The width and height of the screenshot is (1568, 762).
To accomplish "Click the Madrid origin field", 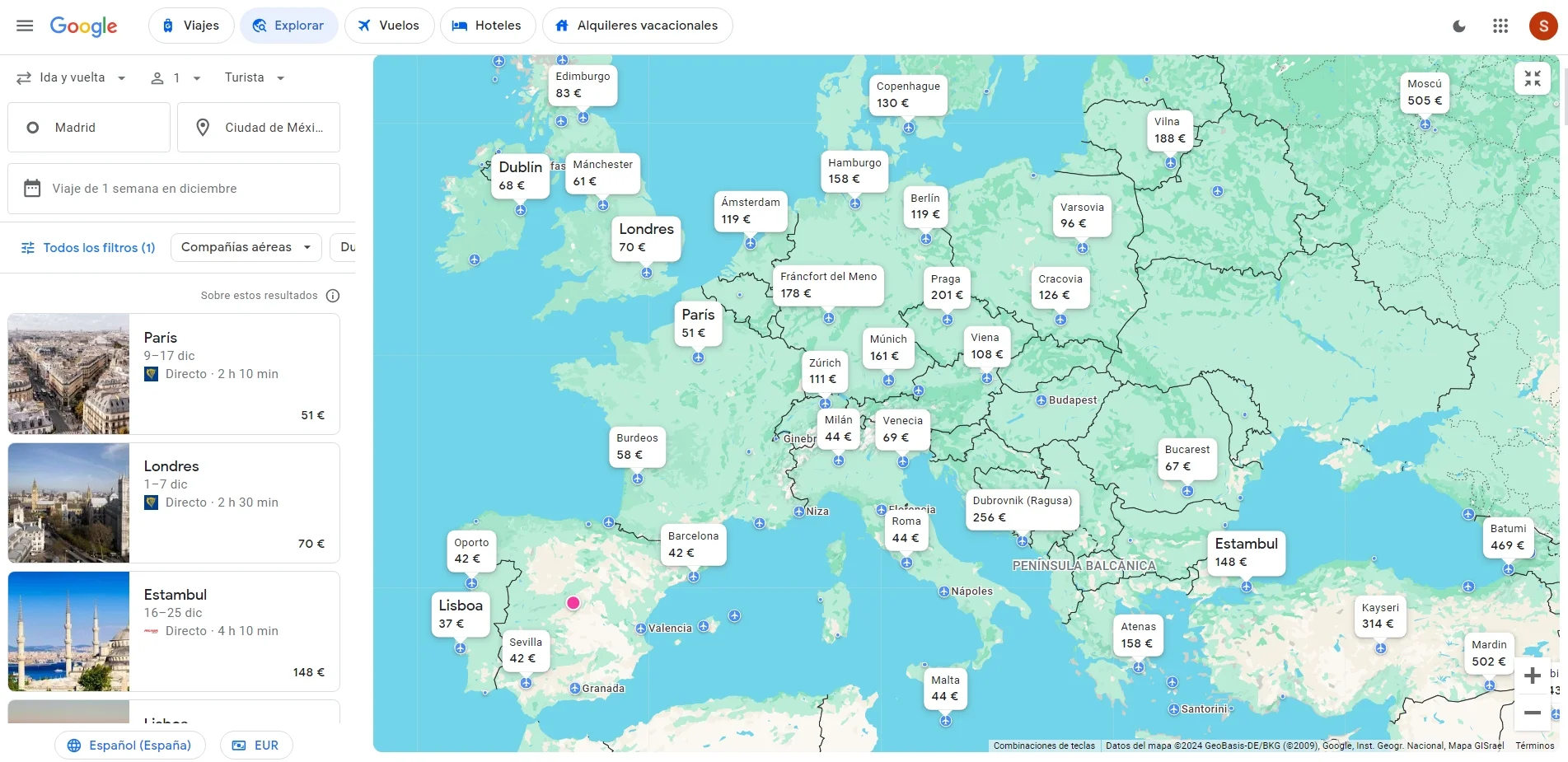I will click(x=89, y=128).
